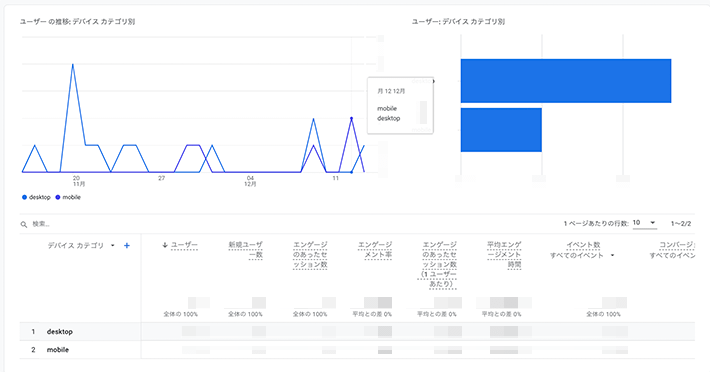The height and width of the screenshot is (372, 710).
Task: Click the sort arrow beside ユーザー column
Action: [165, 245]
